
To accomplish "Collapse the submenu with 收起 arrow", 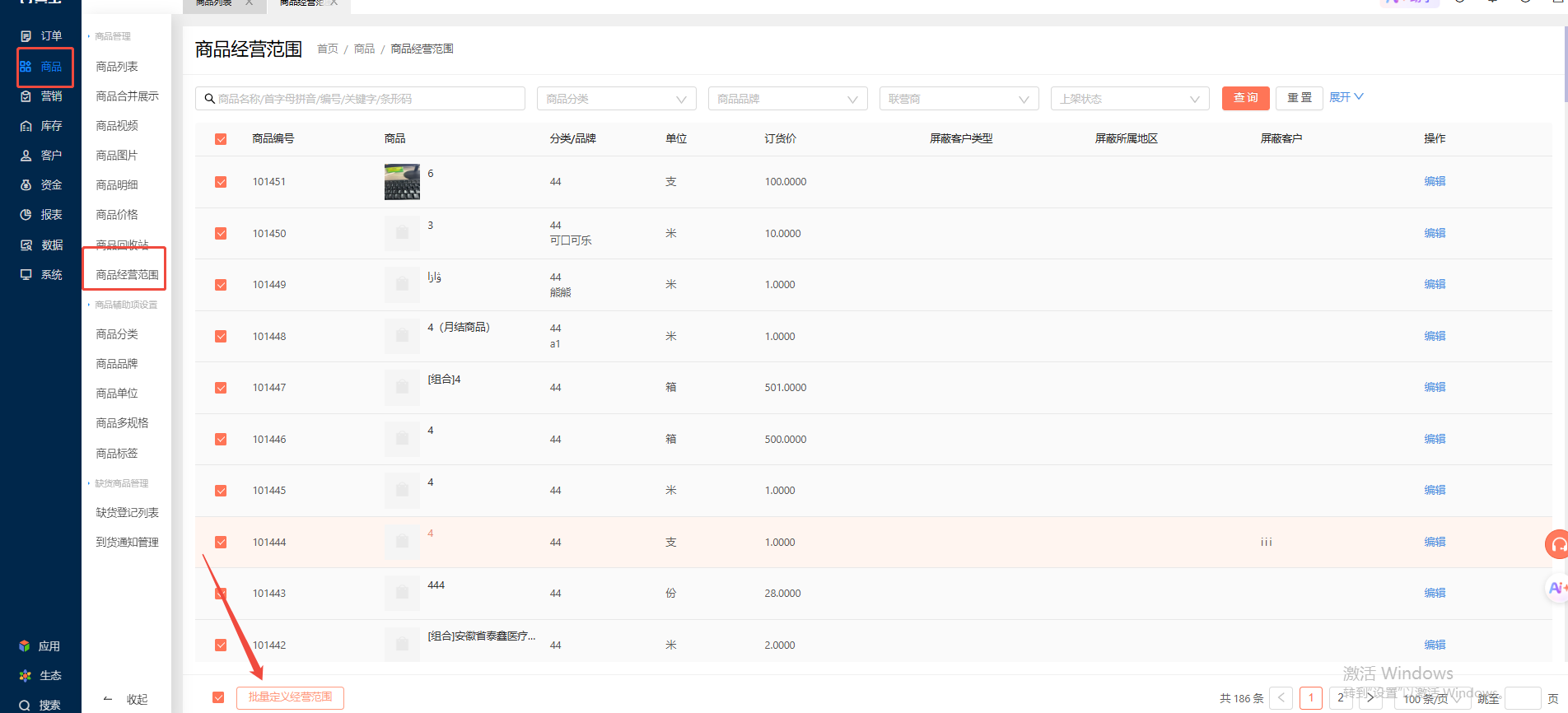I will tap(125, 700).
